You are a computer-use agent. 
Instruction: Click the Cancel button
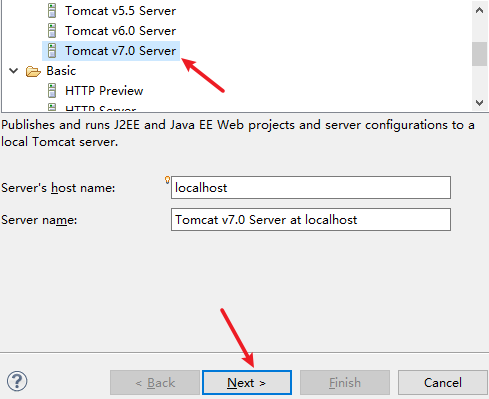(443, 382)
